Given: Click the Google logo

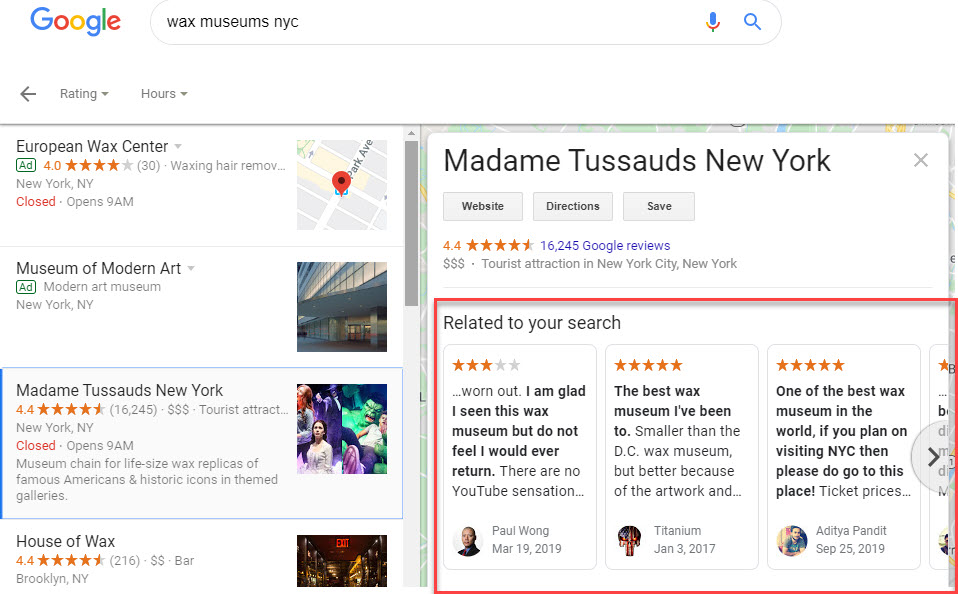Looking at the screenshot, I should 75,22.
